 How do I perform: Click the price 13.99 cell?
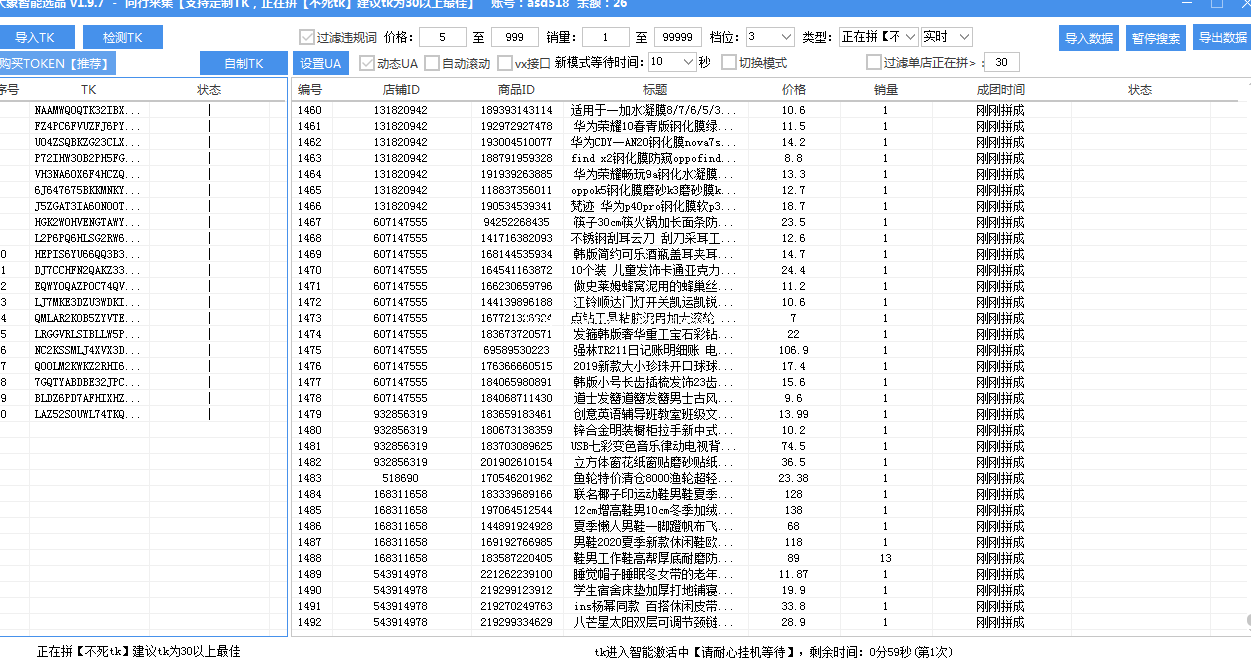[x=793, y=414]
